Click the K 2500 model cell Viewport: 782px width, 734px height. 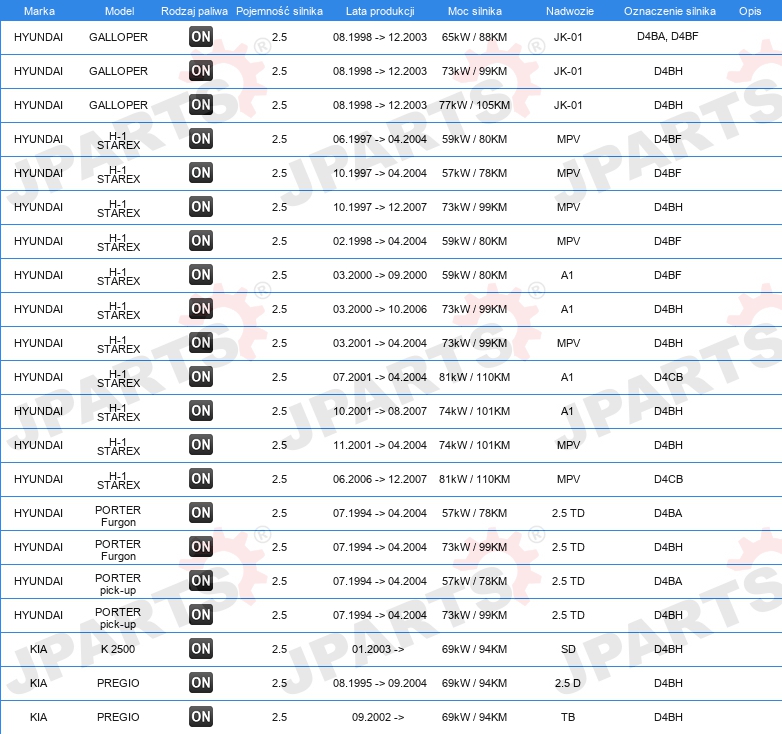click(x=118, y=649)
